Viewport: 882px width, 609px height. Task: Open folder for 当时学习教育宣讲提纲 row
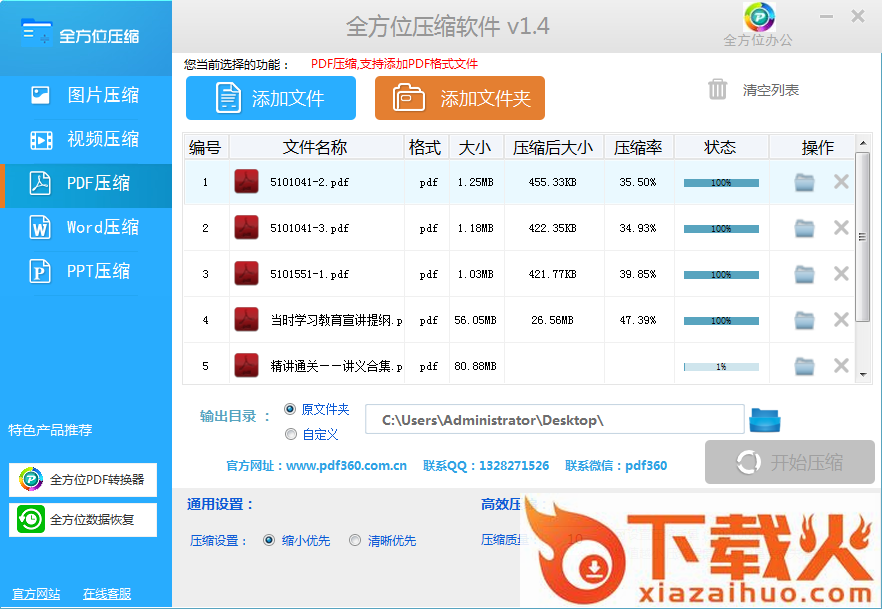[x=804, y=321]
